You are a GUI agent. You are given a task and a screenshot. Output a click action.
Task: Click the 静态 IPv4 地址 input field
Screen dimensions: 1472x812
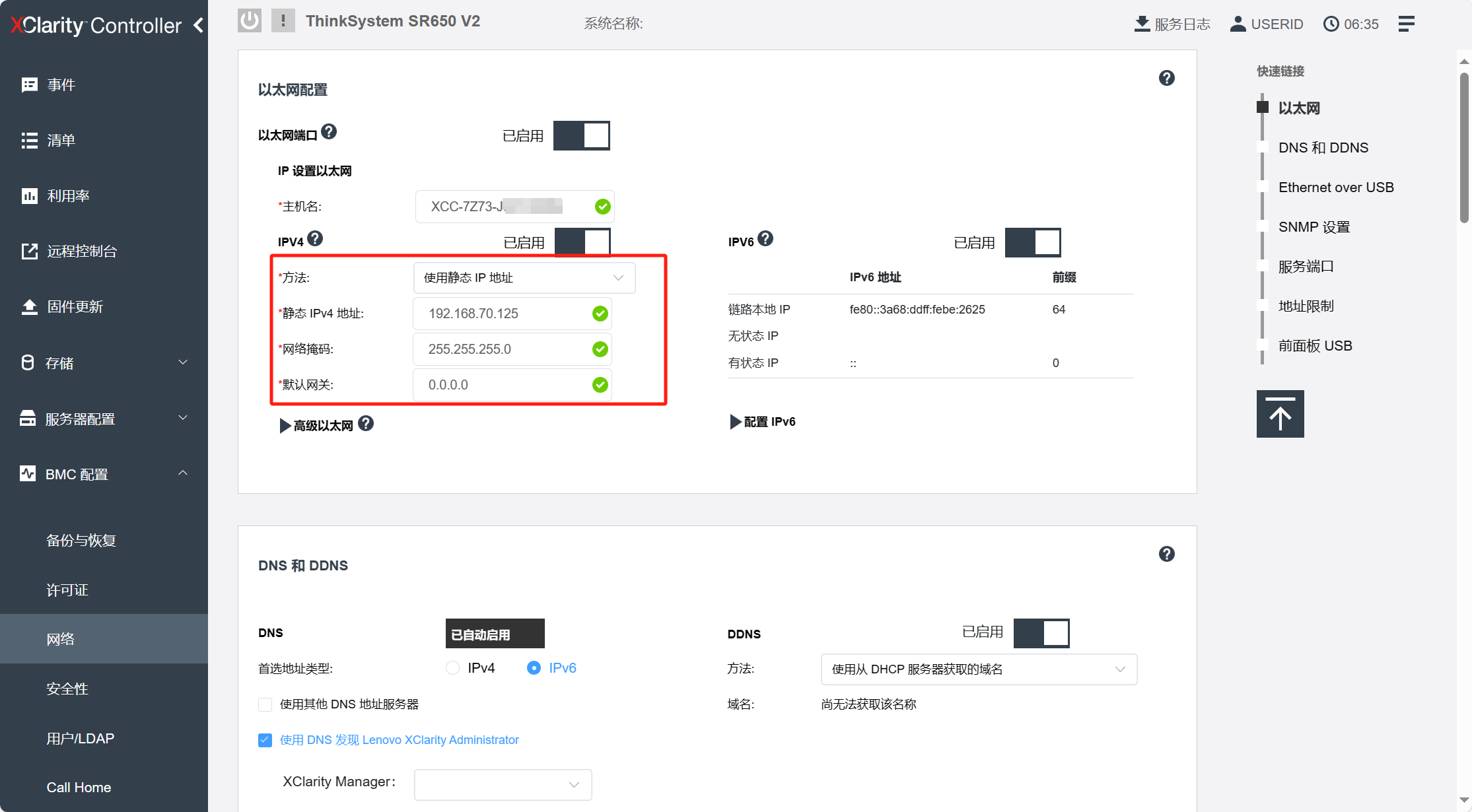(x=512, y=314)
